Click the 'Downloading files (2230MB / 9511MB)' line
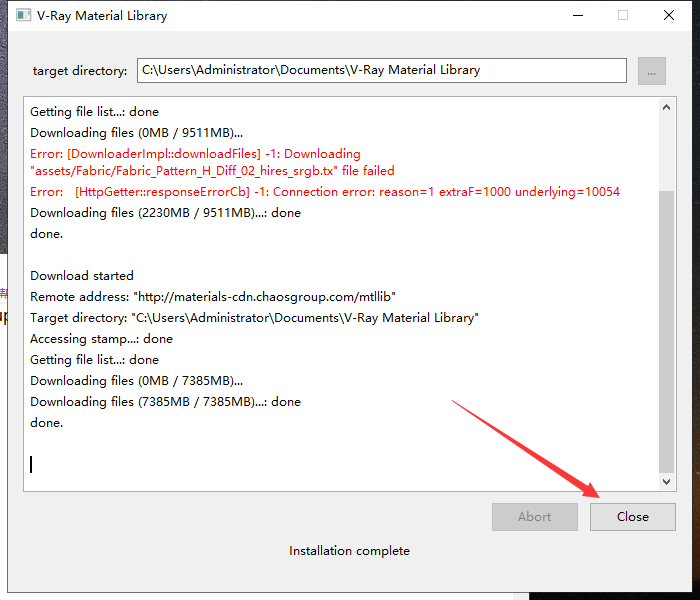 [x=165, y=213]
